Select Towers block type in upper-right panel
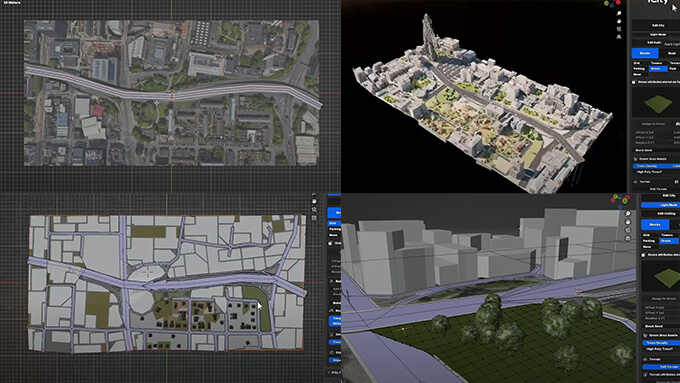 tap(658, 63)
